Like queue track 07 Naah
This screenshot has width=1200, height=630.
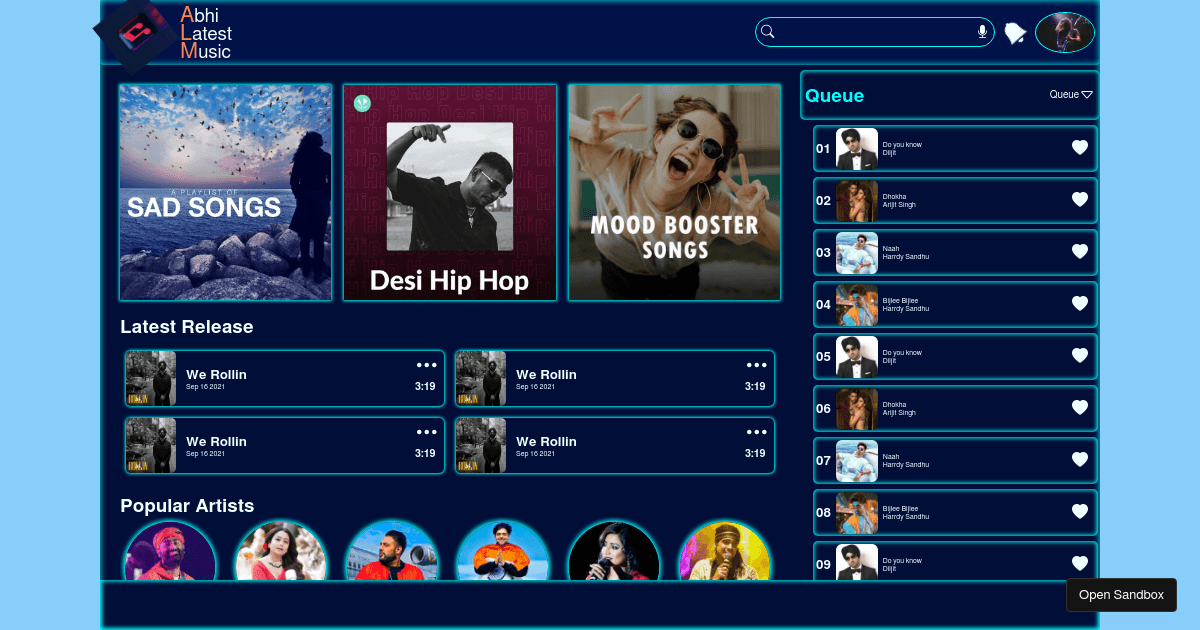click(1080, 460)
